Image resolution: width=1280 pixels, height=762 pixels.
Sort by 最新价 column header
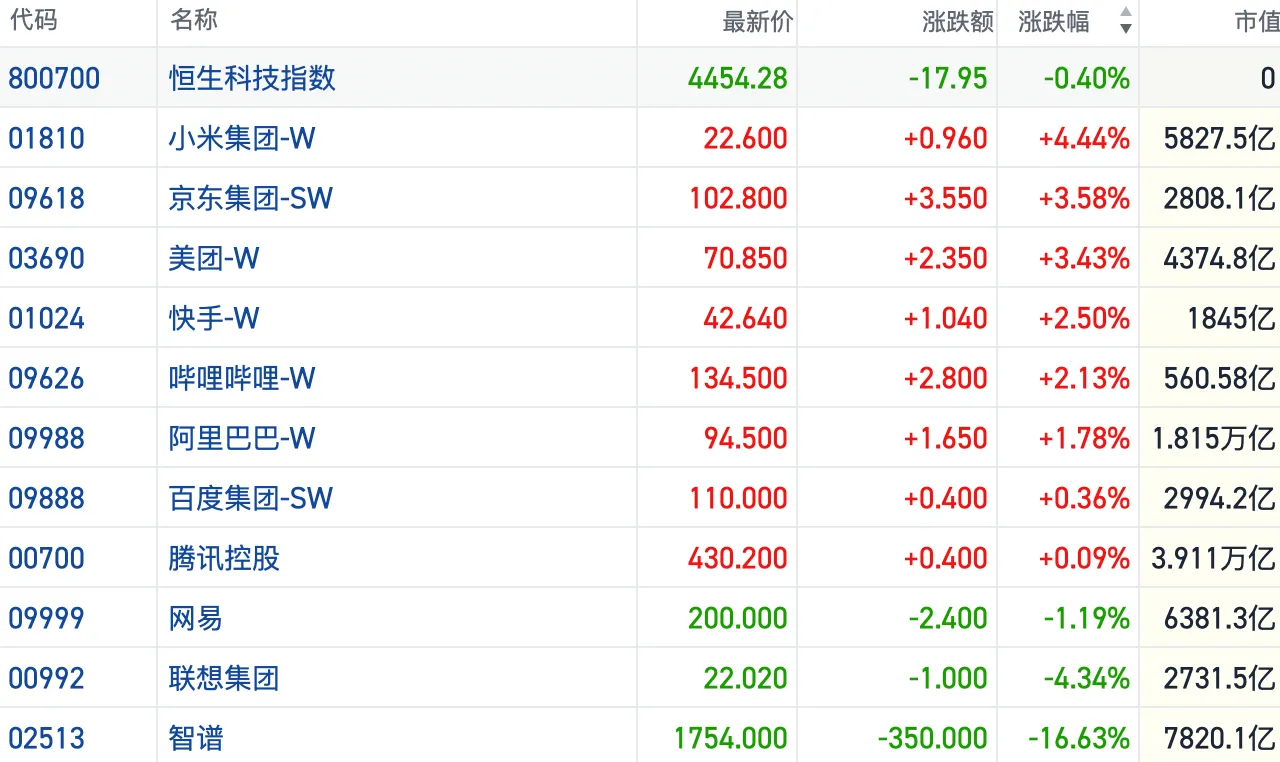pos(757,21)
